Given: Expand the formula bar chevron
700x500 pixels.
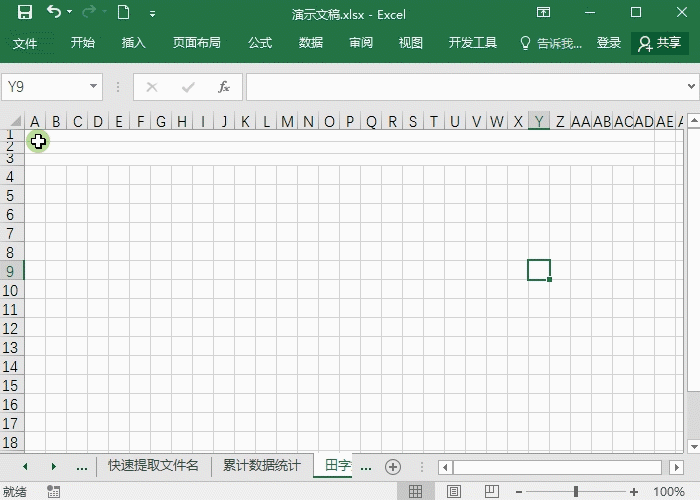Looking at the screenshot, I should tap(691, 86).
